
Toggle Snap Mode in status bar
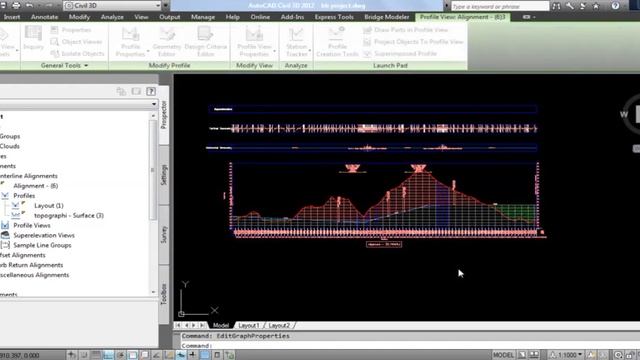84,355
